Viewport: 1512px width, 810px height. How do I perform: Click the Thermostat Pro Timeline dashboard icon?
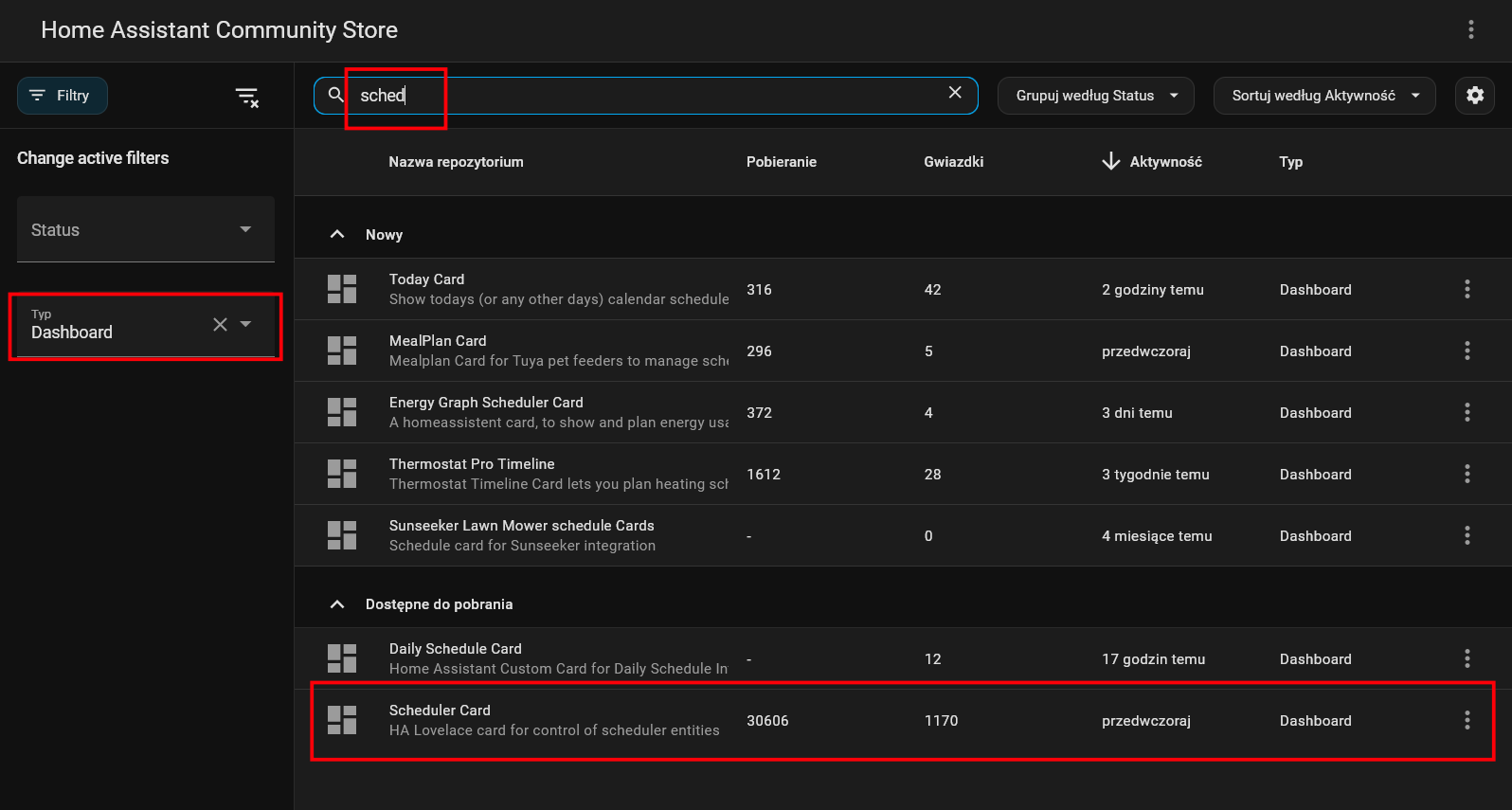pos(342,474)
